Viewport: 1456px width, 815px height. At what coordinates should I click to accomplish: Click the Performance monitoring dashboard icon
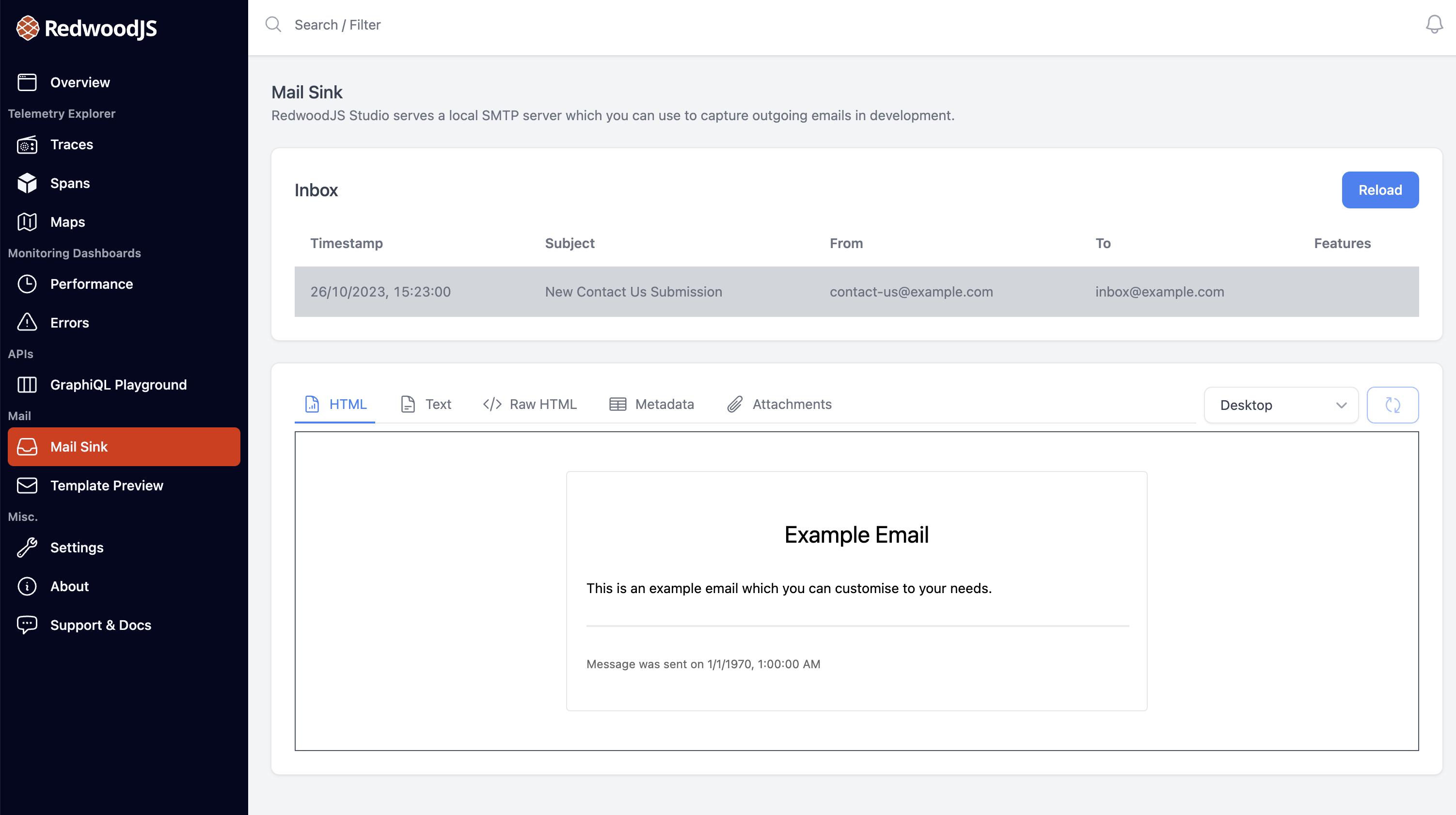click(28, 284)
